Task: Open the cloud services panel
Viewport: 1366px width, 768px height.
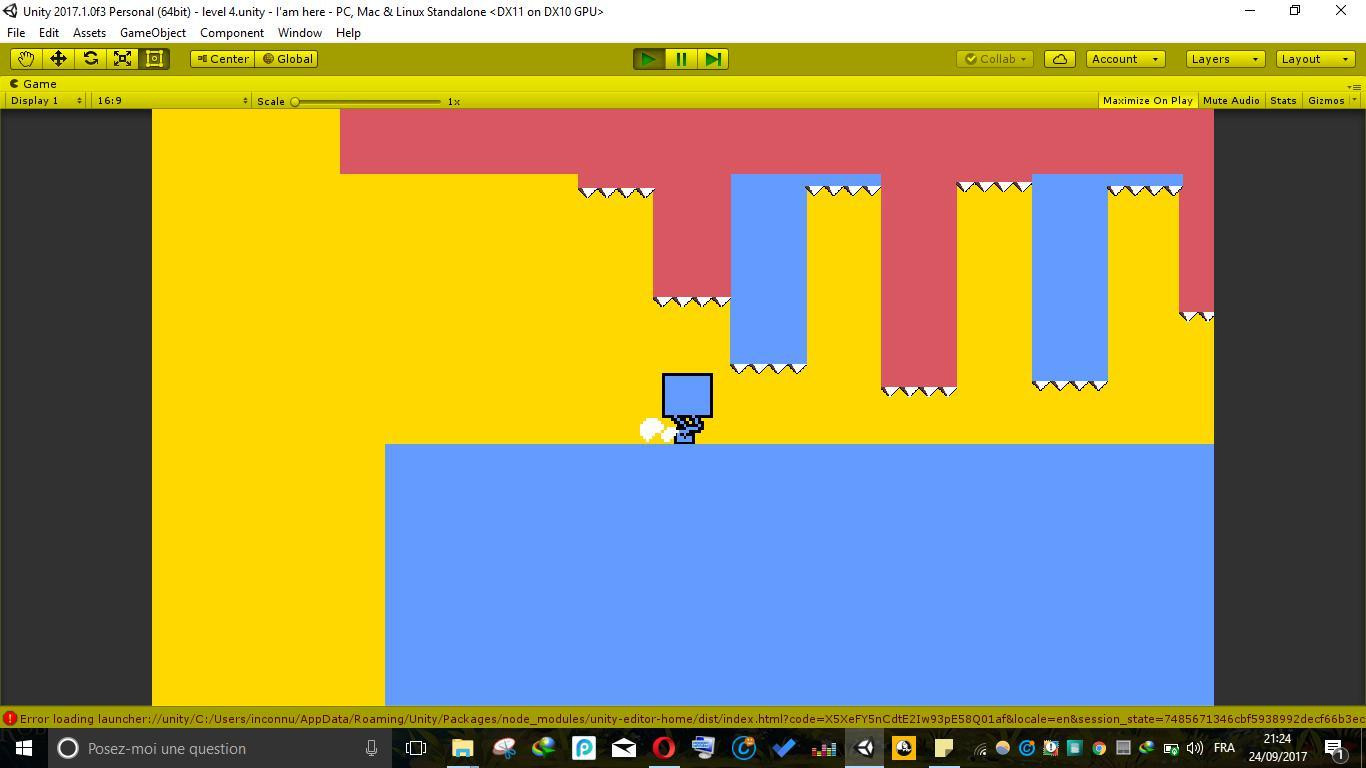Action: pos(1059,59)
